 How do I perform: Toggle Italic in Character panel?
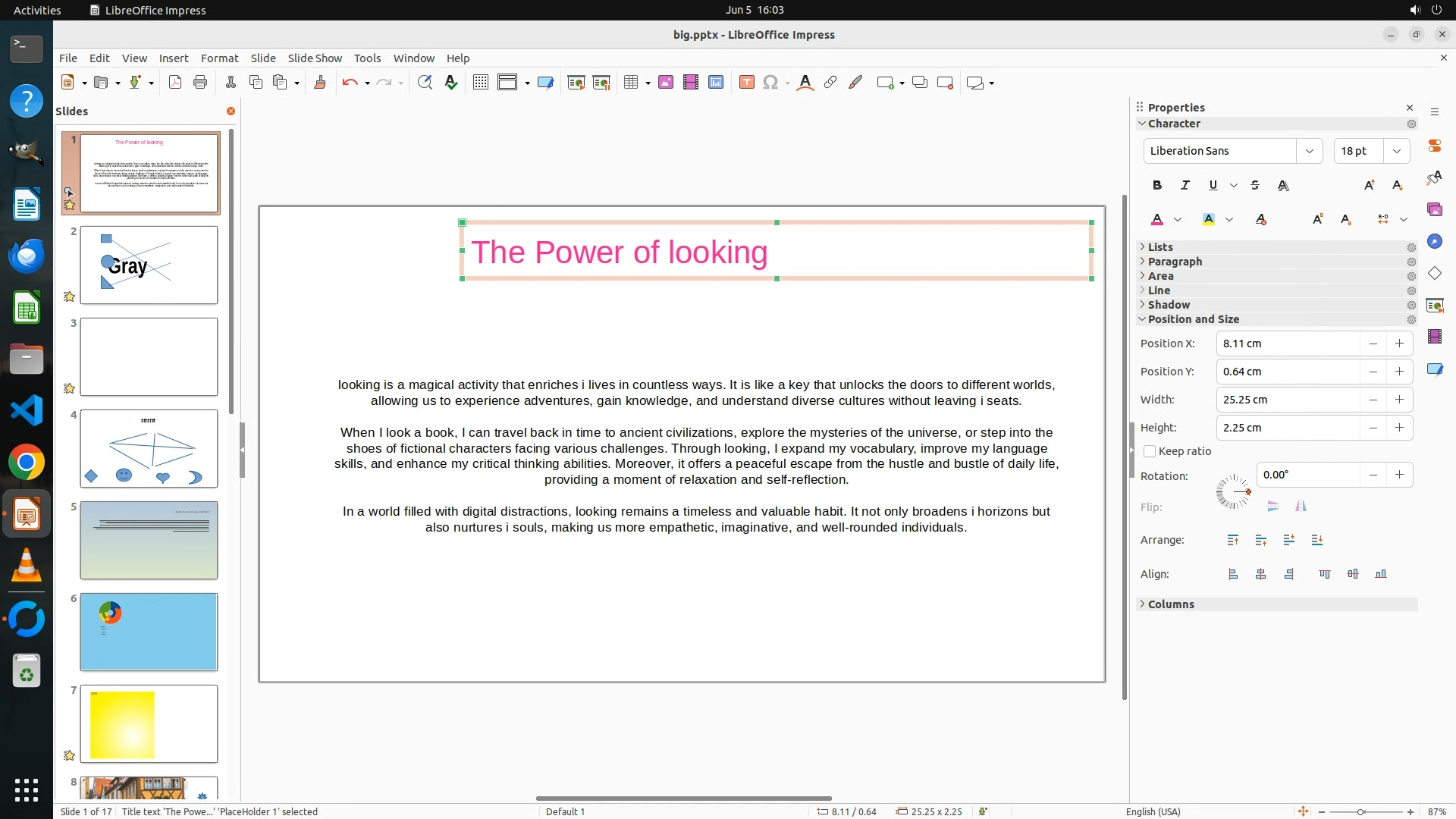[x=1185, y=185]
